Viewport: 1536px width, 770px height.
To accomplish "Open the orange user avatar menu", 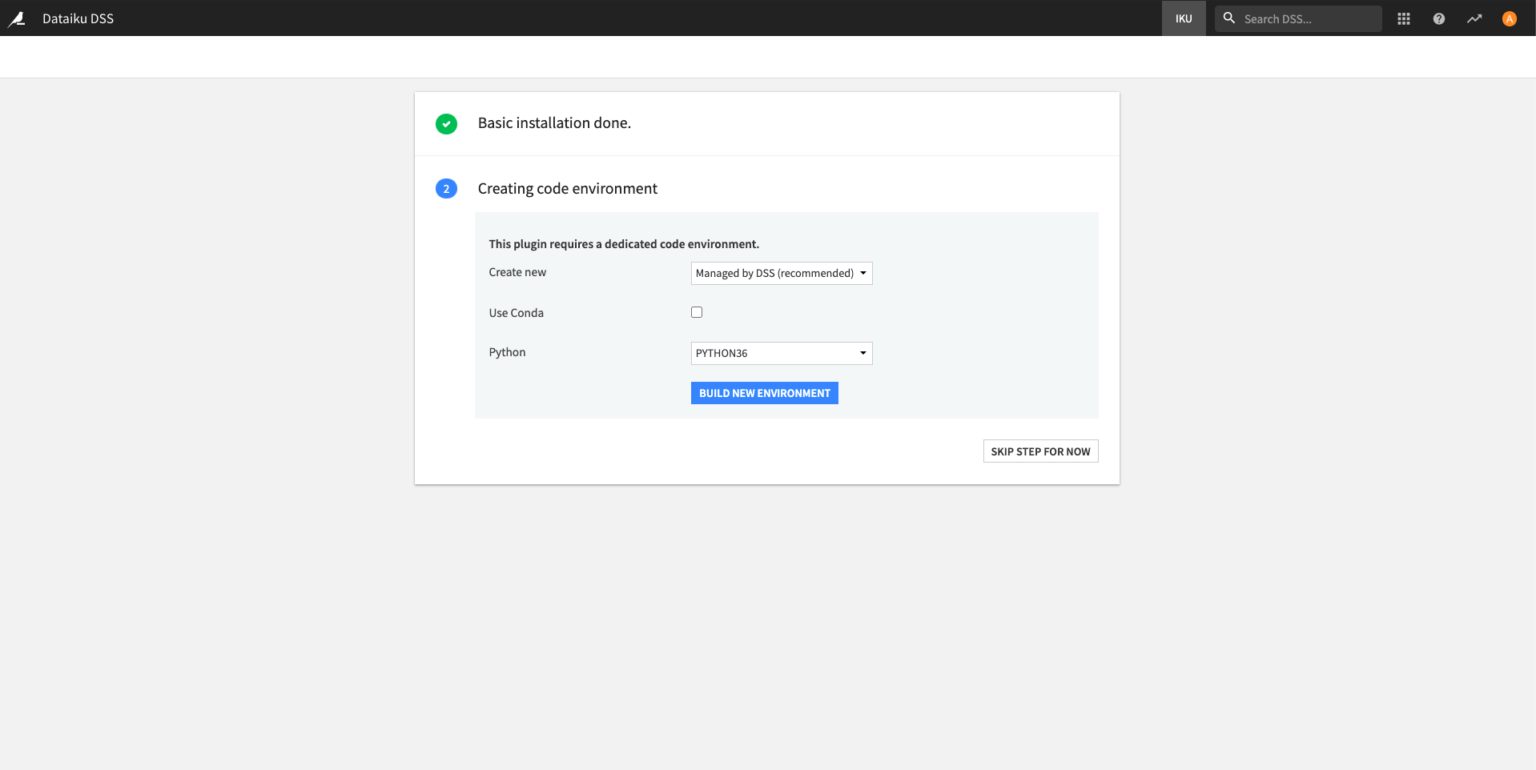I will (1508, 18).
